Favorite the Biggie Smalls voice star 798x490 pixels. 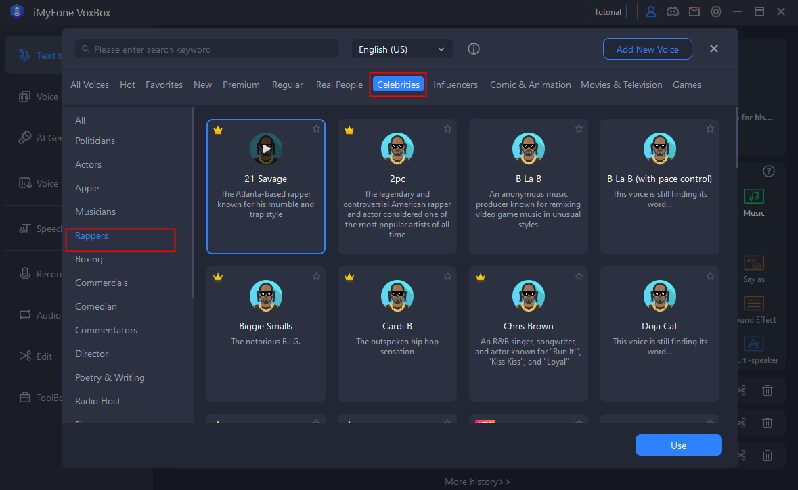316,276
